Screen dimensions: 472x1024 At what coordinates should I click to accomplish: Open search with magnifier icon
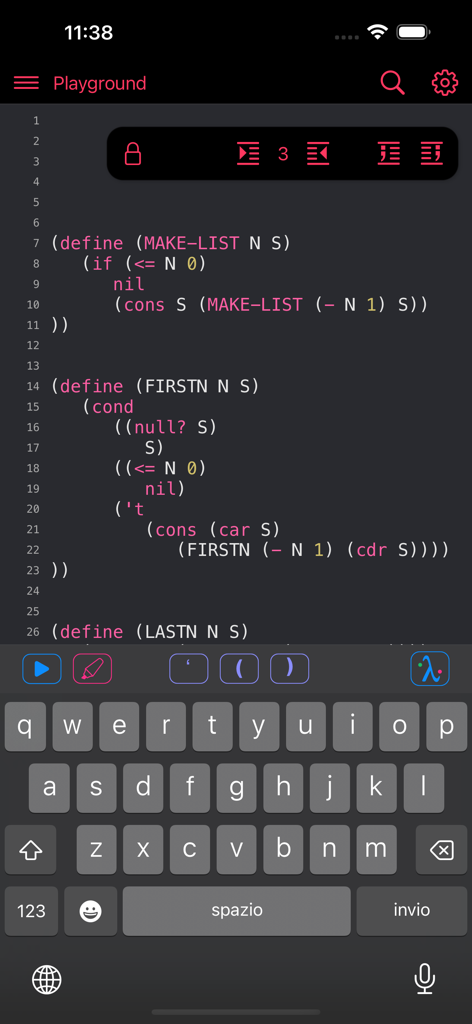pos(392,83)
